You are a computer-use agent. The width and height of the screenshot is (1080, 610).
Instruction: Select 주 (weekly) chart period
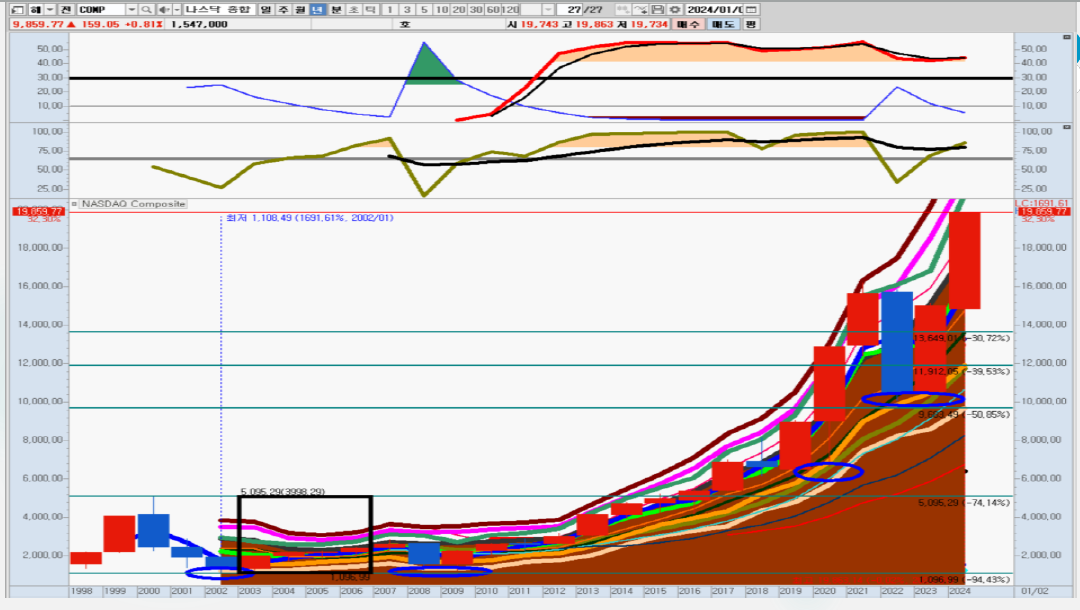point(283,10)
